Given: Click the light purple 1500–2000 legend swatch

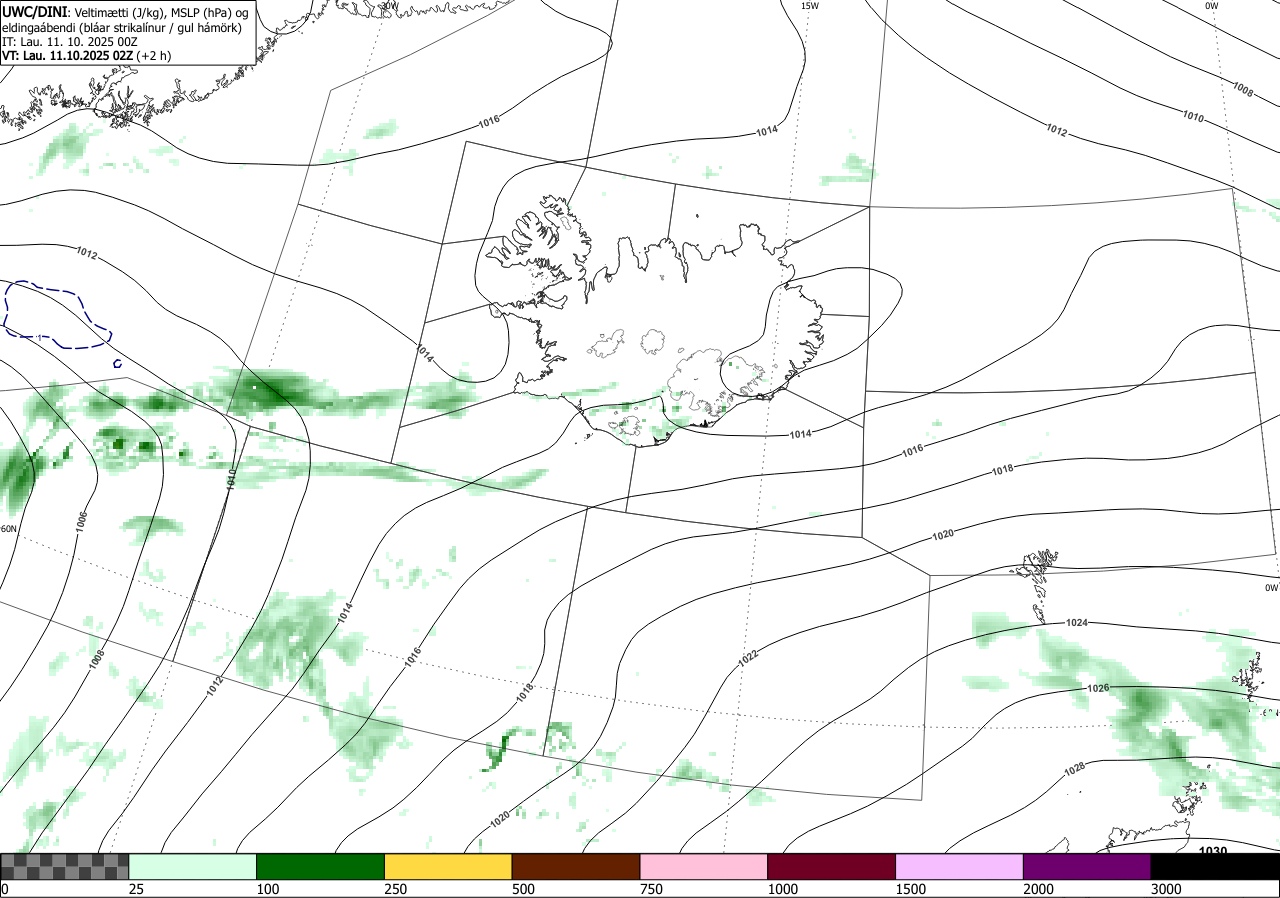Looking at the screenshot, I should pyautogui.click(x=960, y=866).
